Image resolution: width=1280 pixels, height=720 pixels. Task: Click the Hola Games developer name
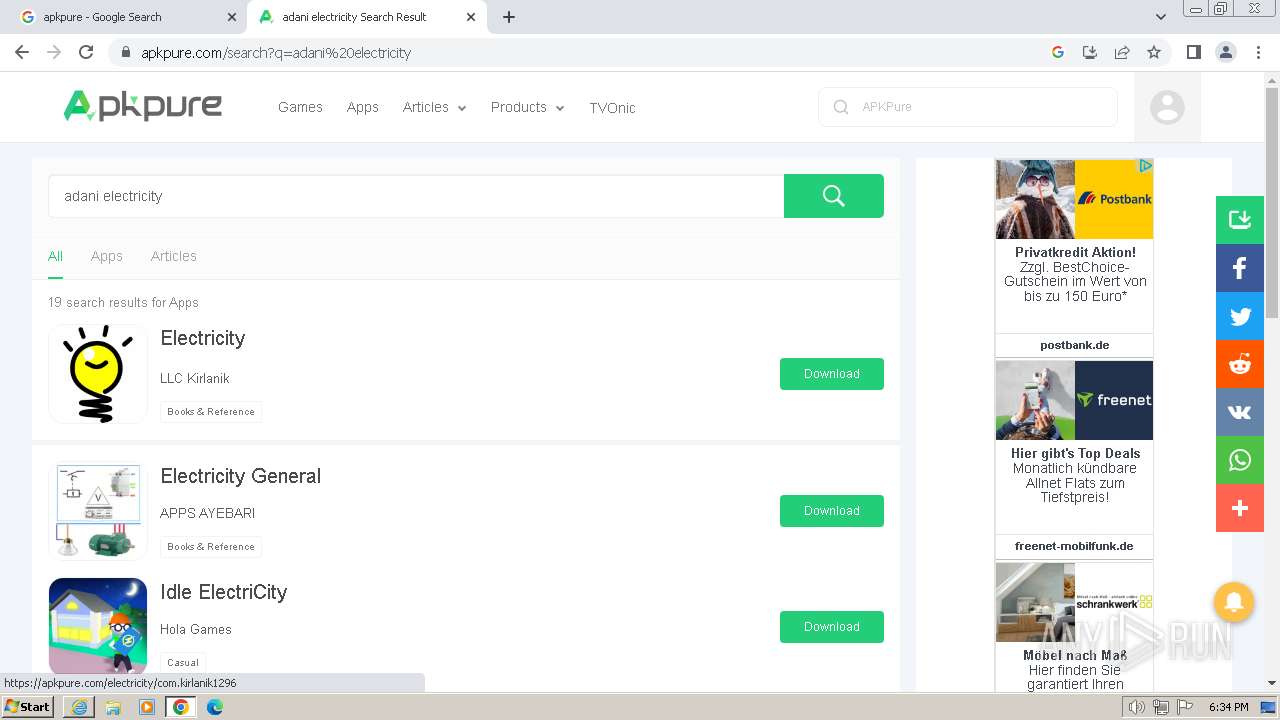click(x=196, y=629)
